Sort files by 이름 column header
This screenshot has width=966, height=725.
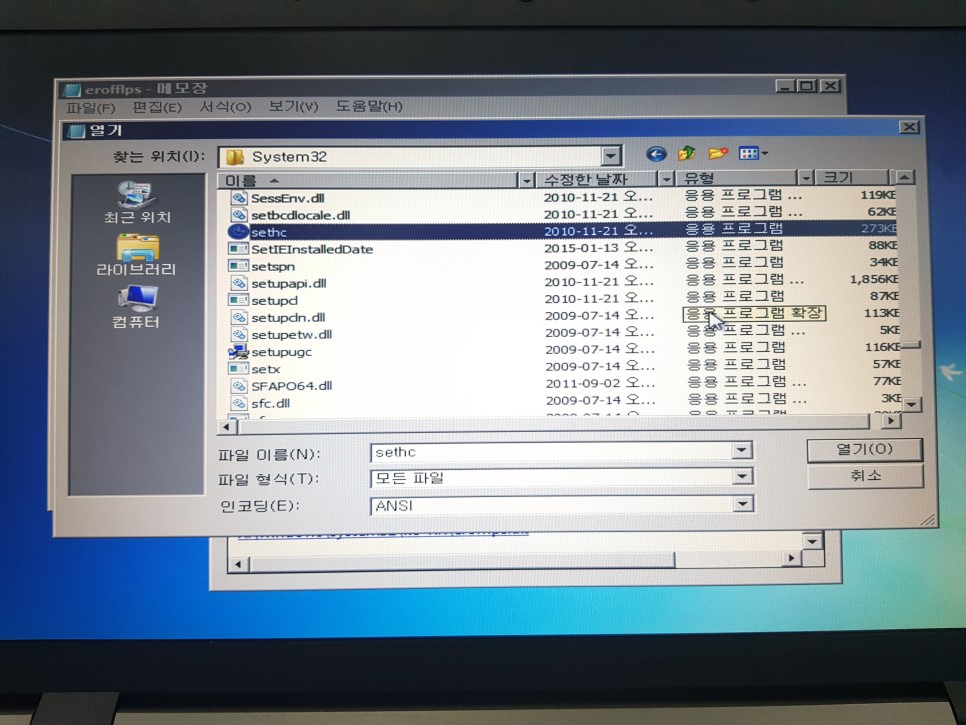368,180
